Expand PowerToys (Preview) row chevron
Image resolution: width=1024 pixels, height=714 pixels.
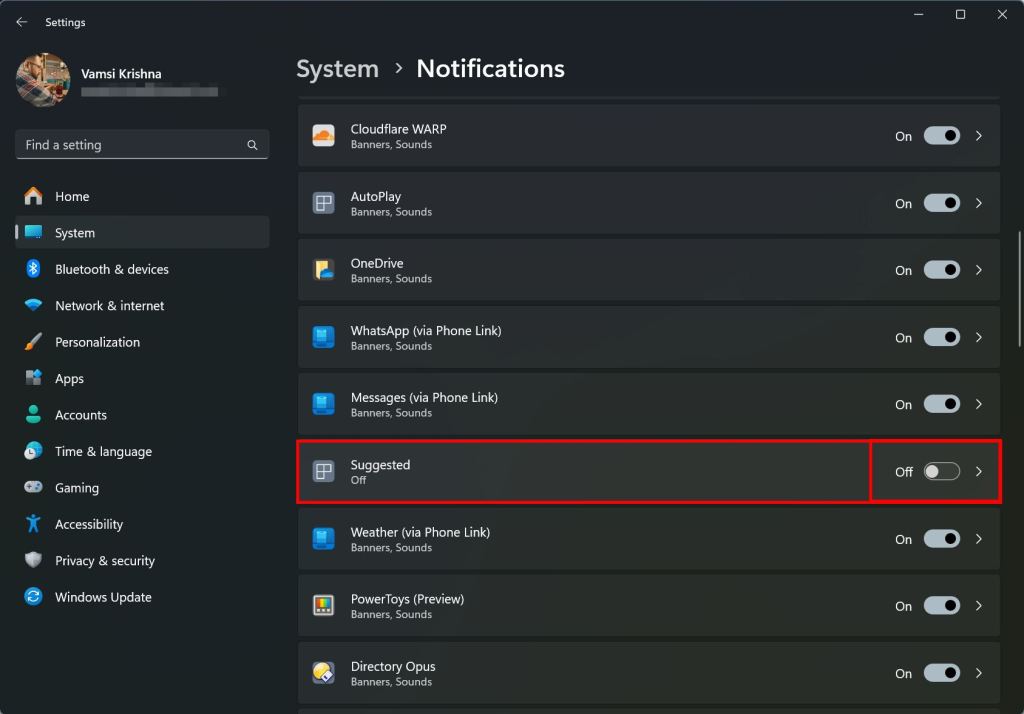979,606
